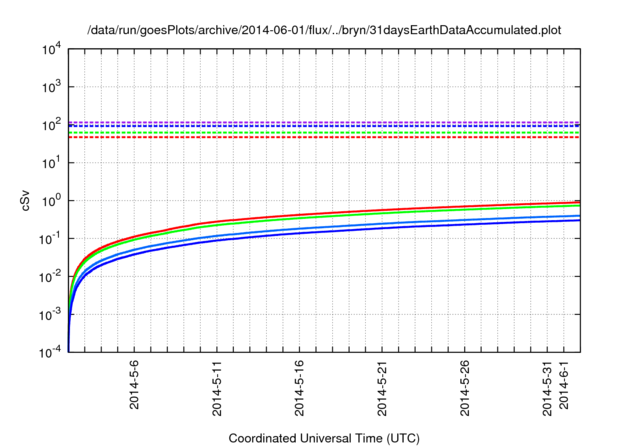Click the 10^4 y-axis label
Image resolution: width=640 pixels, height=448 pixels.
tap(51, 50)
